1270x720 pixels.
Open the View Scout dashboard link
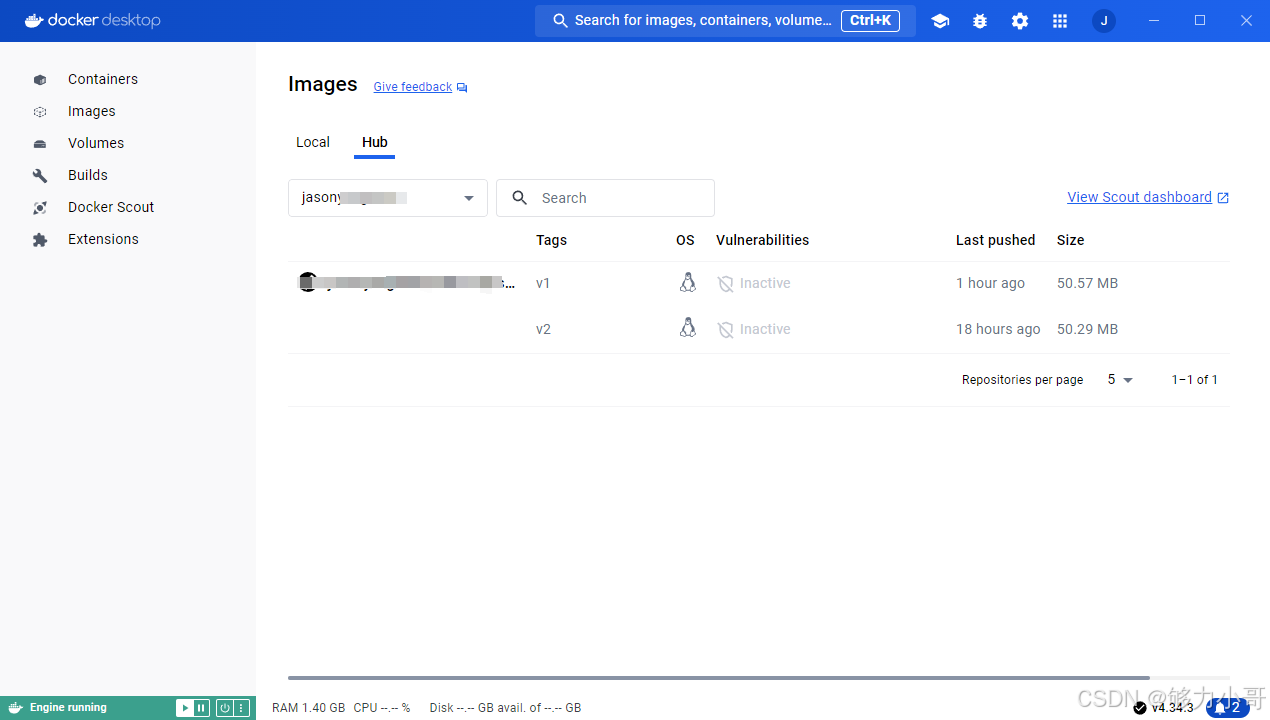[x=1139, y=197]
